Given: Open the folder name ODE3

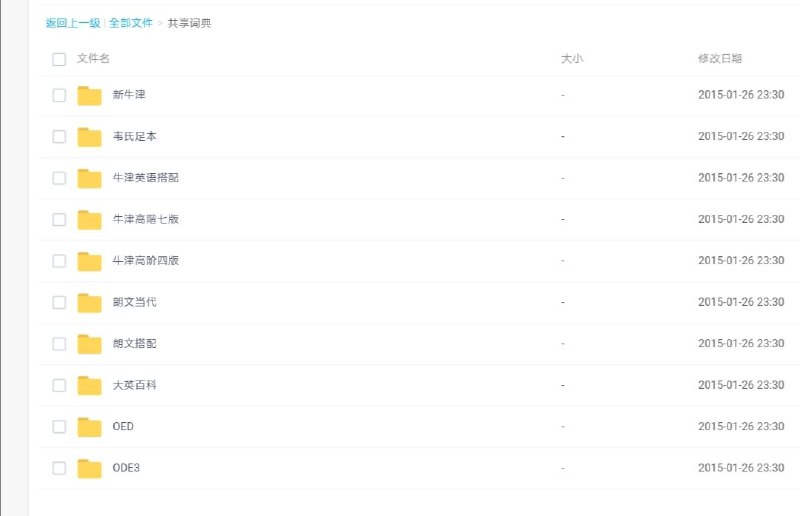Looking at the screenshot, I should [126, 468].
